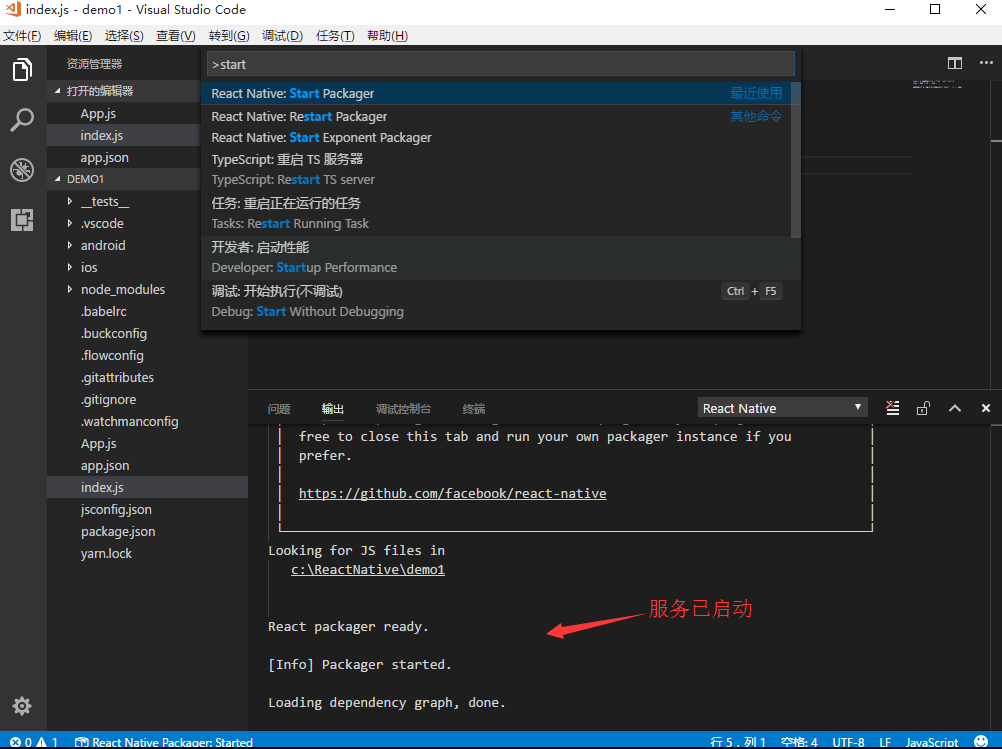Select index.js in open editors

(102, 135)
